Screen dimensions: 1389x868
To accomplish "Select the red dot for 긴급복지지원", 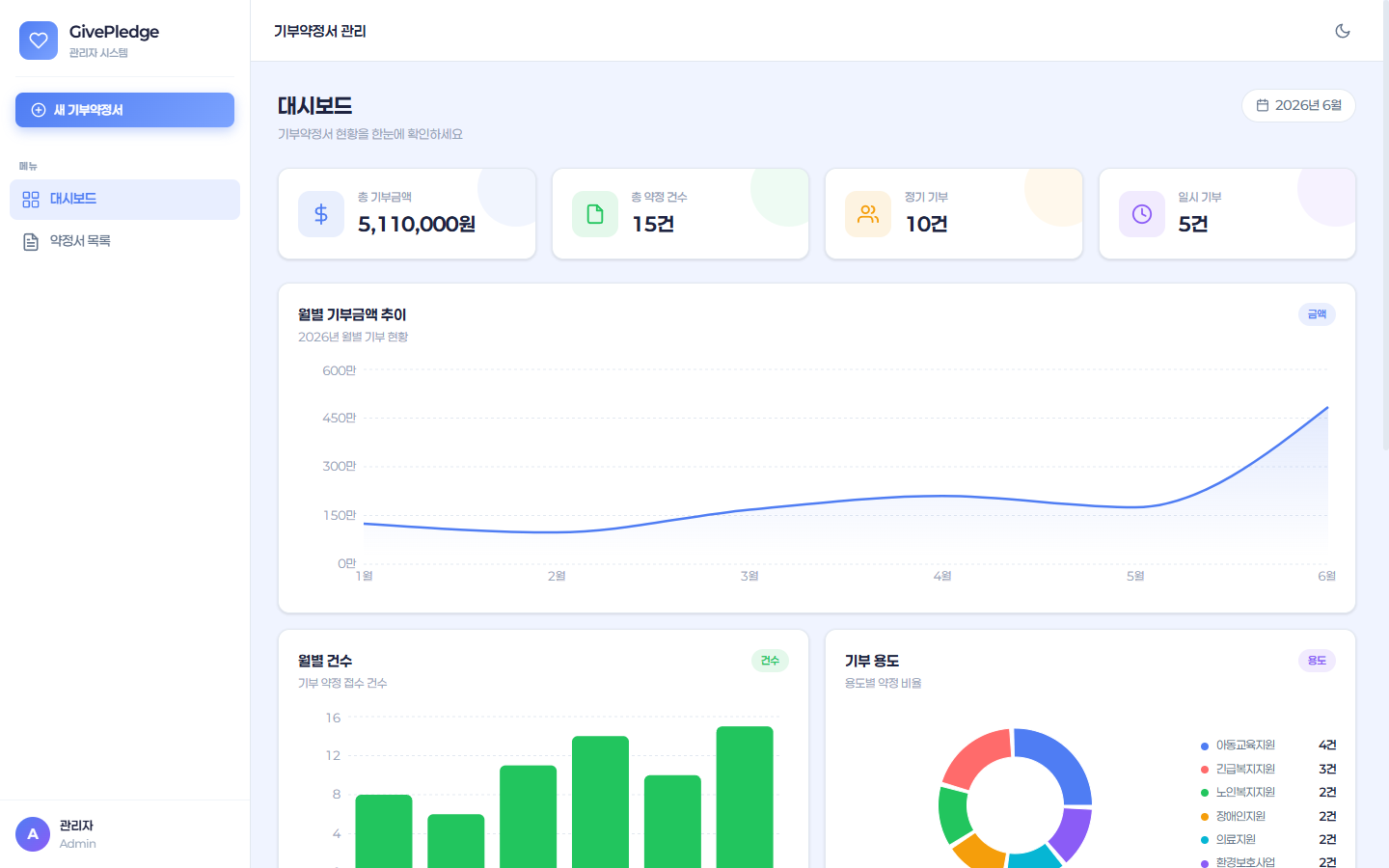I will pos(1205,770).
